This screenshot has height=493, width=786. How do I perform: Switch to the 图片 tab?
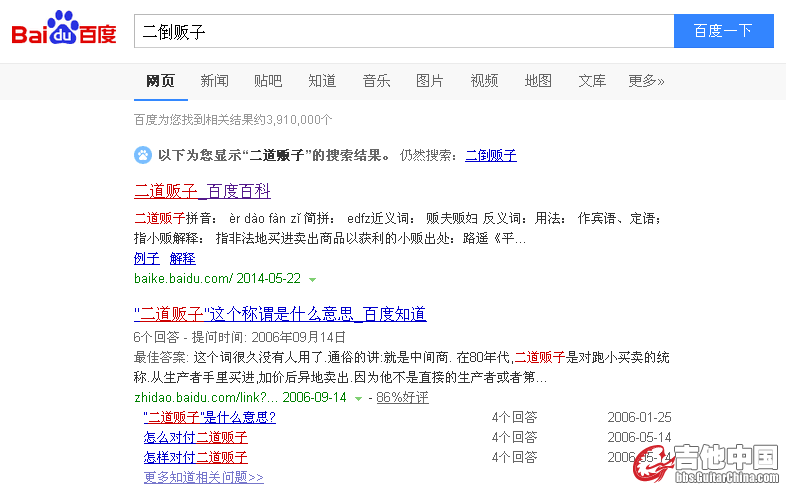point(430,81)
